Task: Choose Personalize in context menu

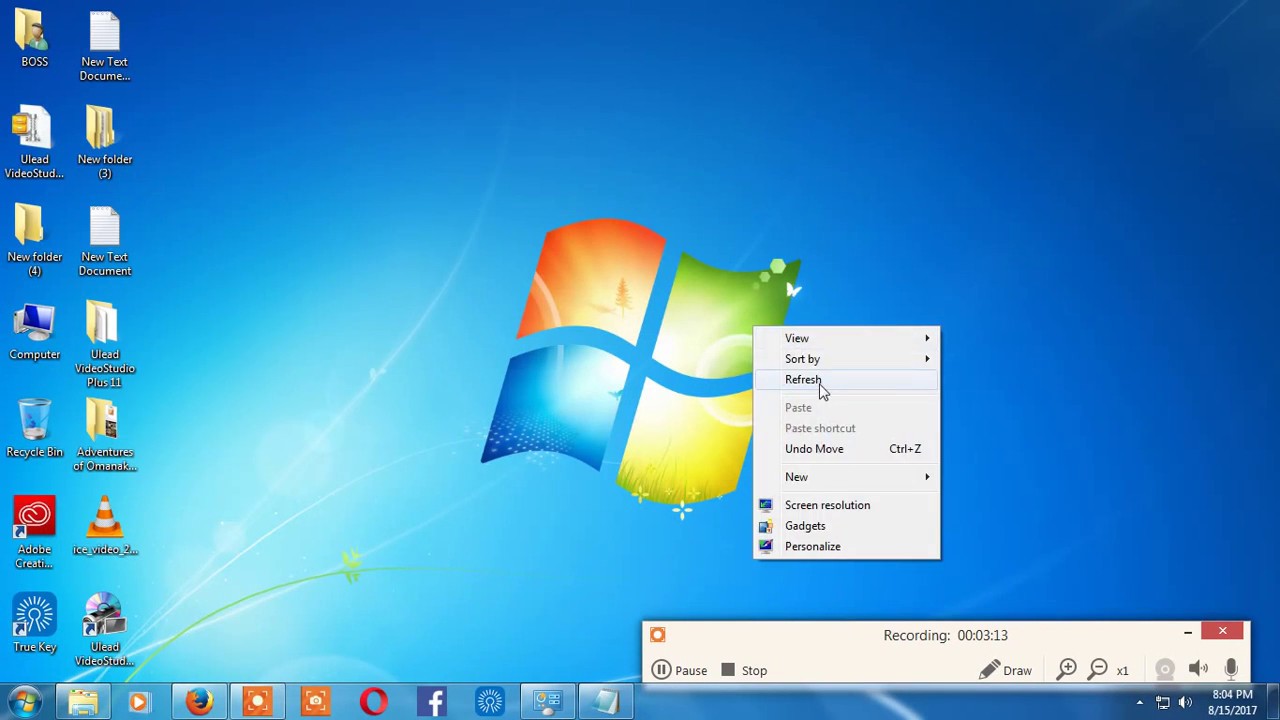Action: click(x=846, y=547)
